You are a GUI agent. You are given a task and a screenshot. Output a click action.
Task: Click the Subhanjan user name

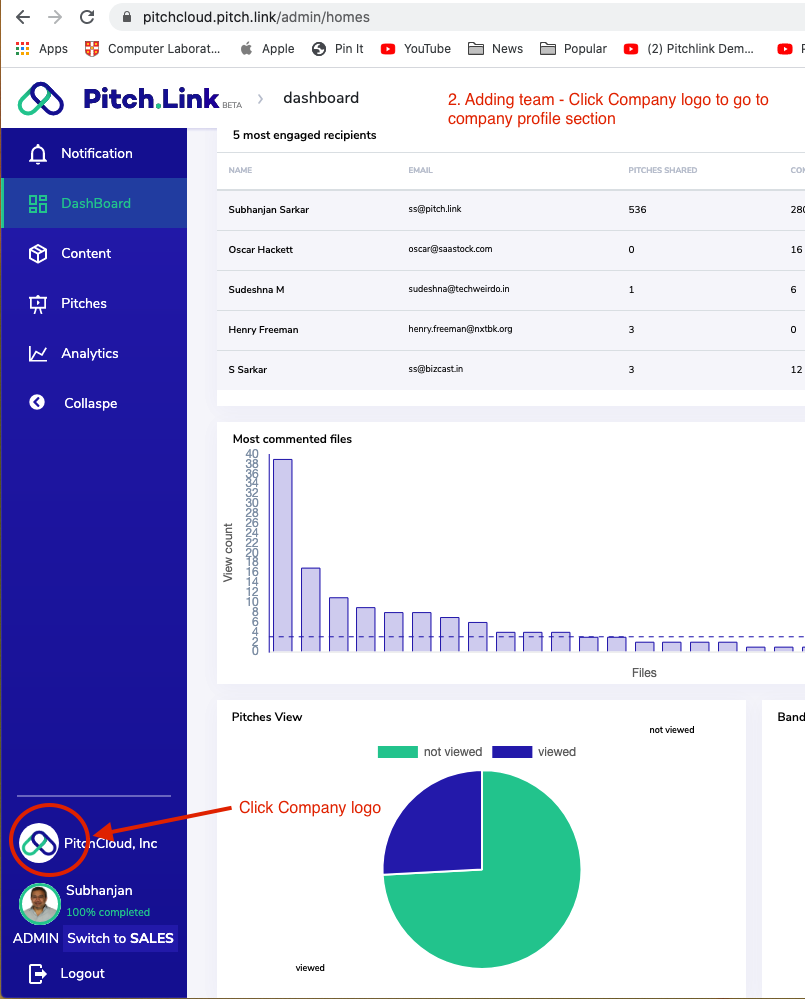99,891
